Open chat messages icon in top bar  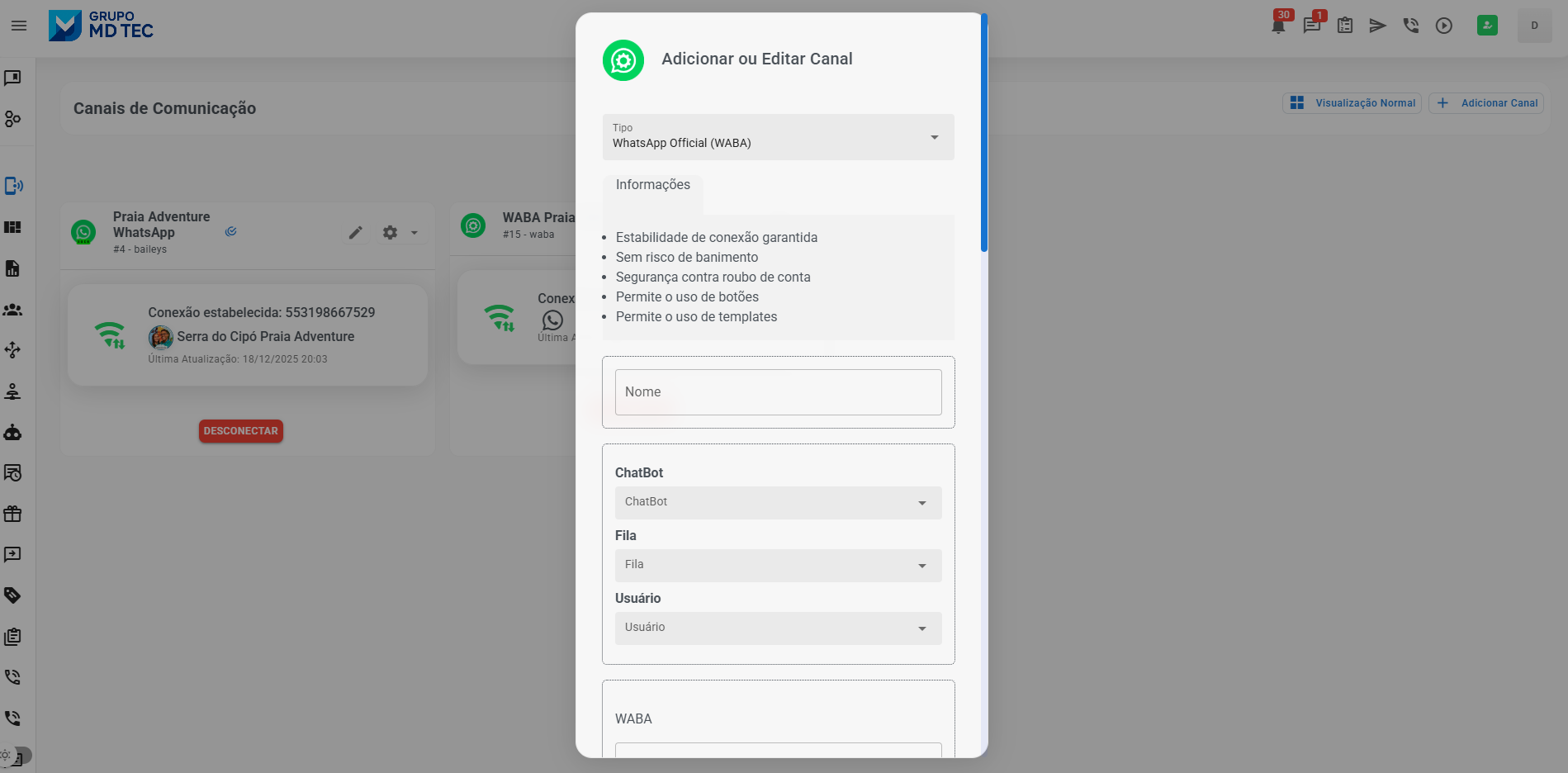[1311, 26]
